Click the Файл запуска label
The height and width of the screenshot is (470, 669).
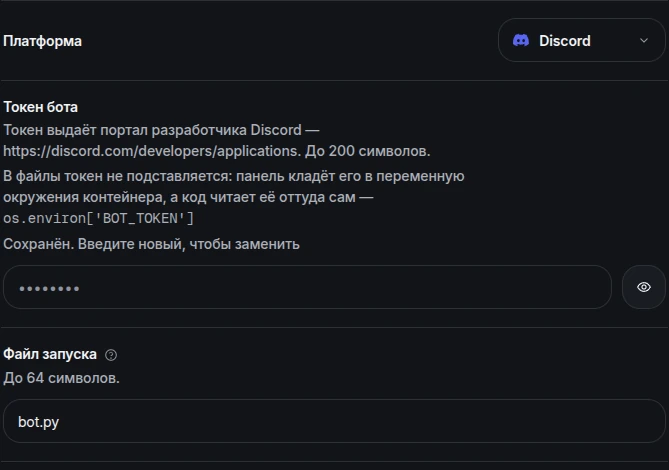click(50, 354)
